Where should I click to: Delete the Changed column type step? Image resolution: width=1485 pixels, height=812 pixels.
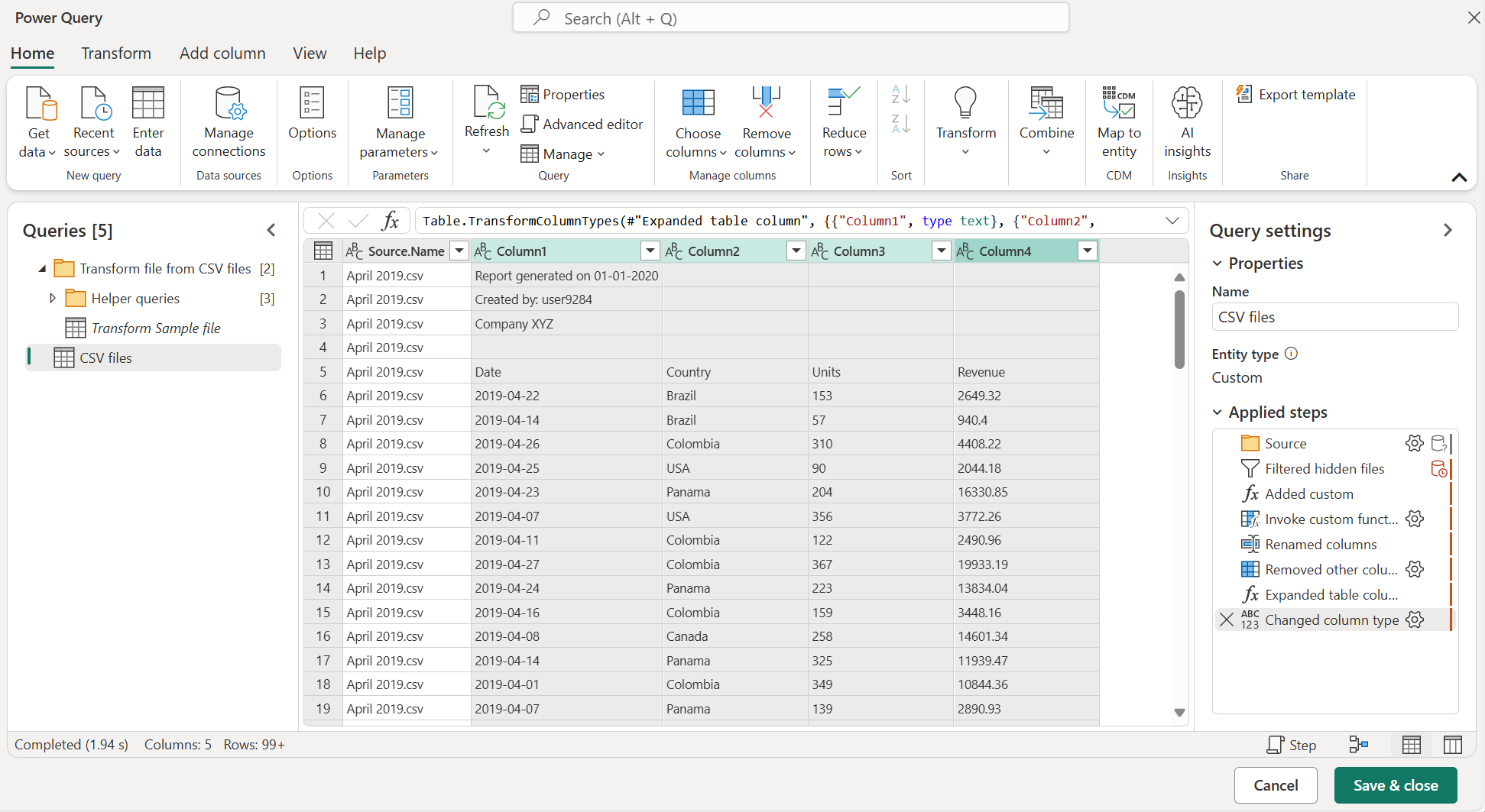click(1227, 620)
